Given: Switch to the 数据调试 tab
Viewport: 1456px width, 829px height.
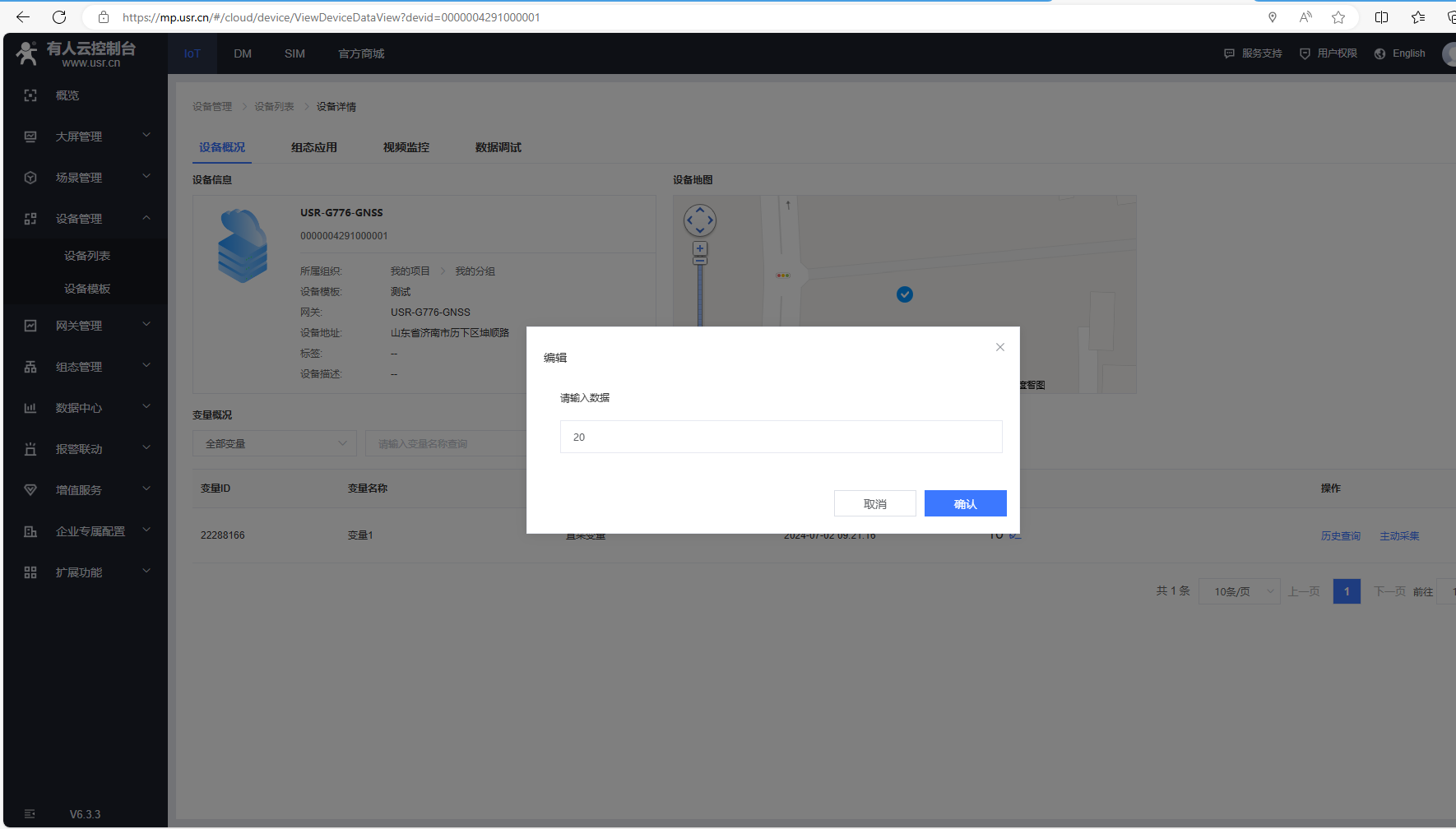Looking at the screenshot, I should click(x=498, y=147).
